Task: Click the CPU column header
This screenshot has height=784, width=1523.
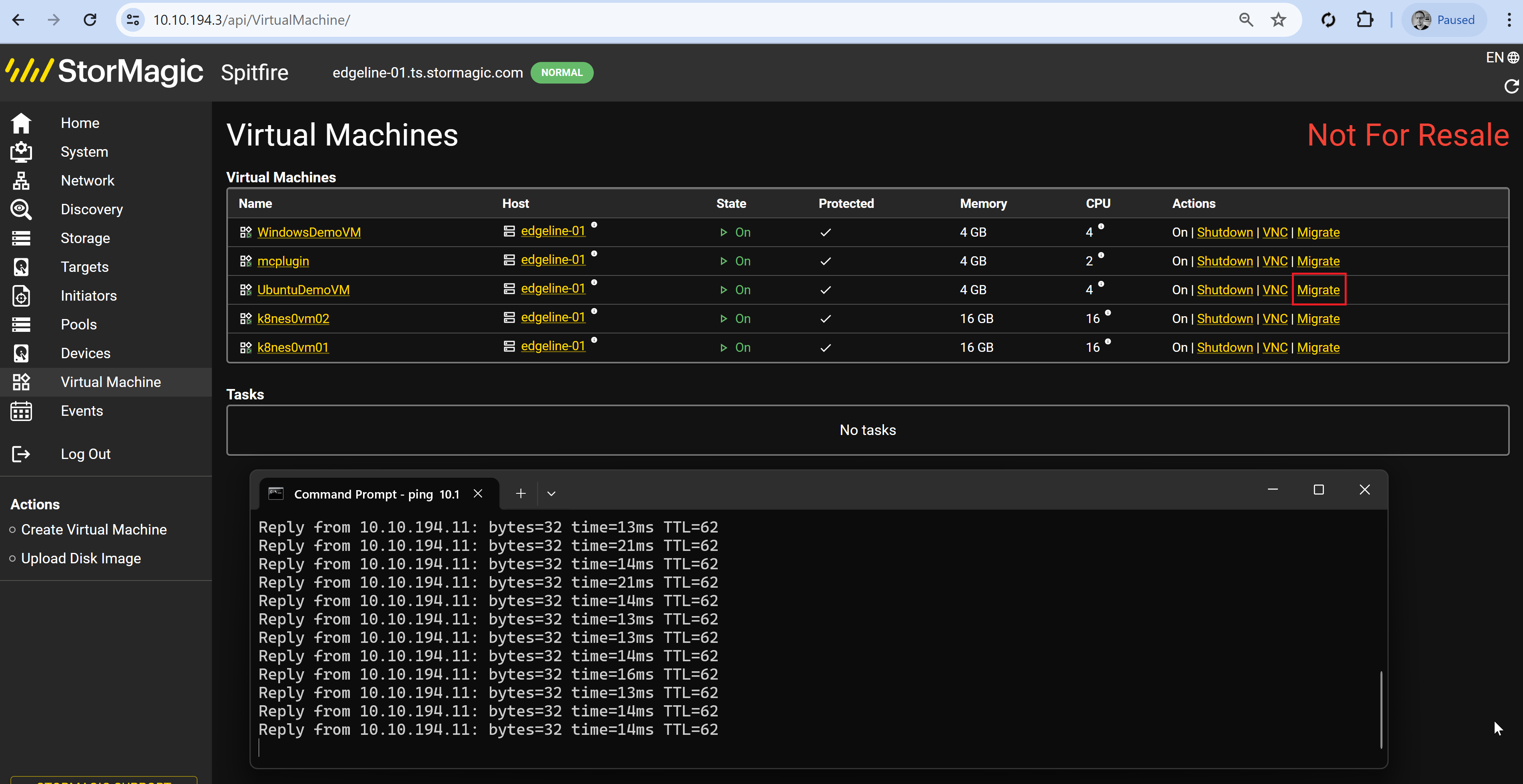Action: (x=1098, y=203)
